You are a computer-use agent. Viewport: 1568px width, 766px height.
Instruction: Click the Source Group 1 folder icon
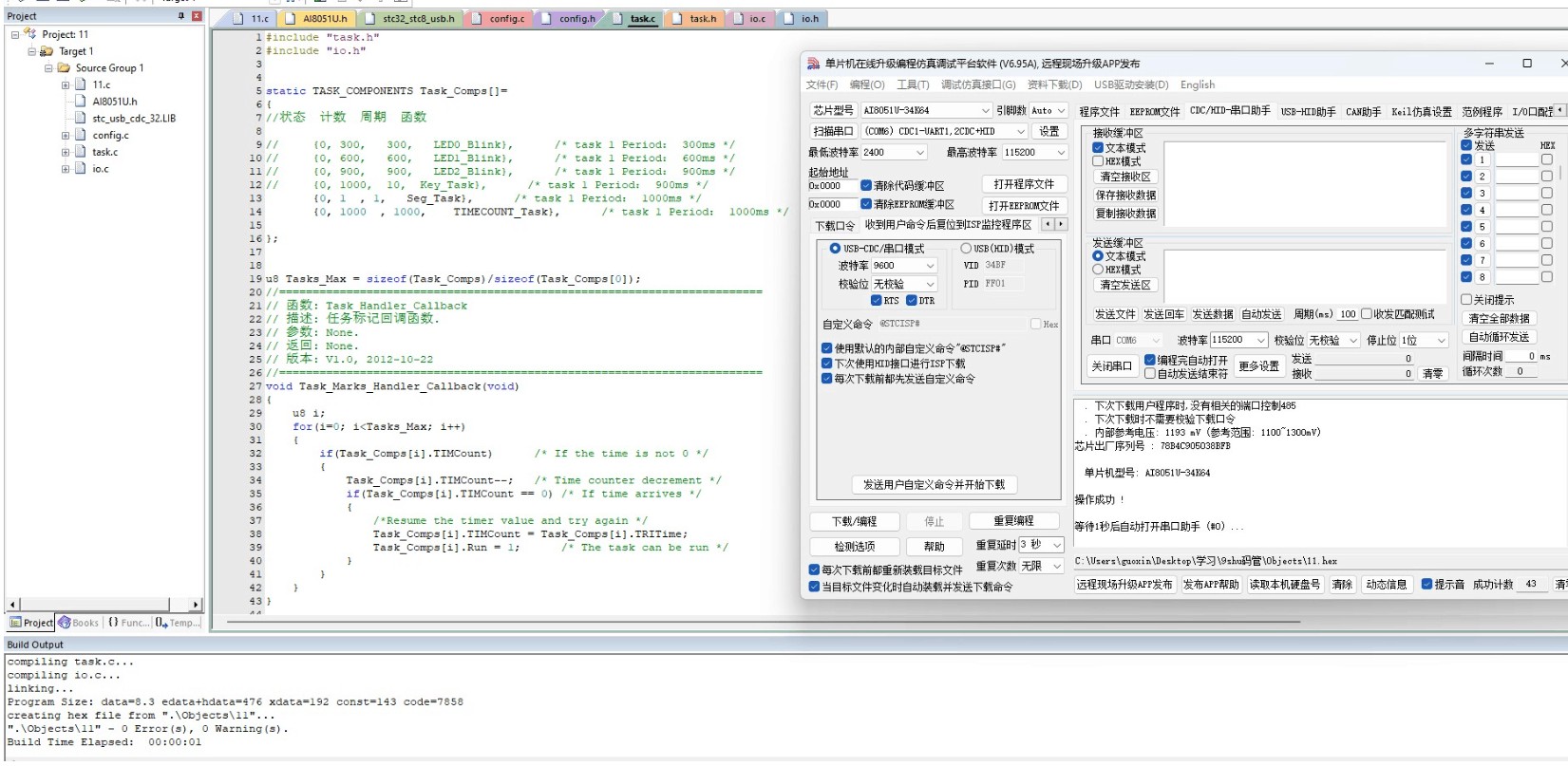(64, 68)
